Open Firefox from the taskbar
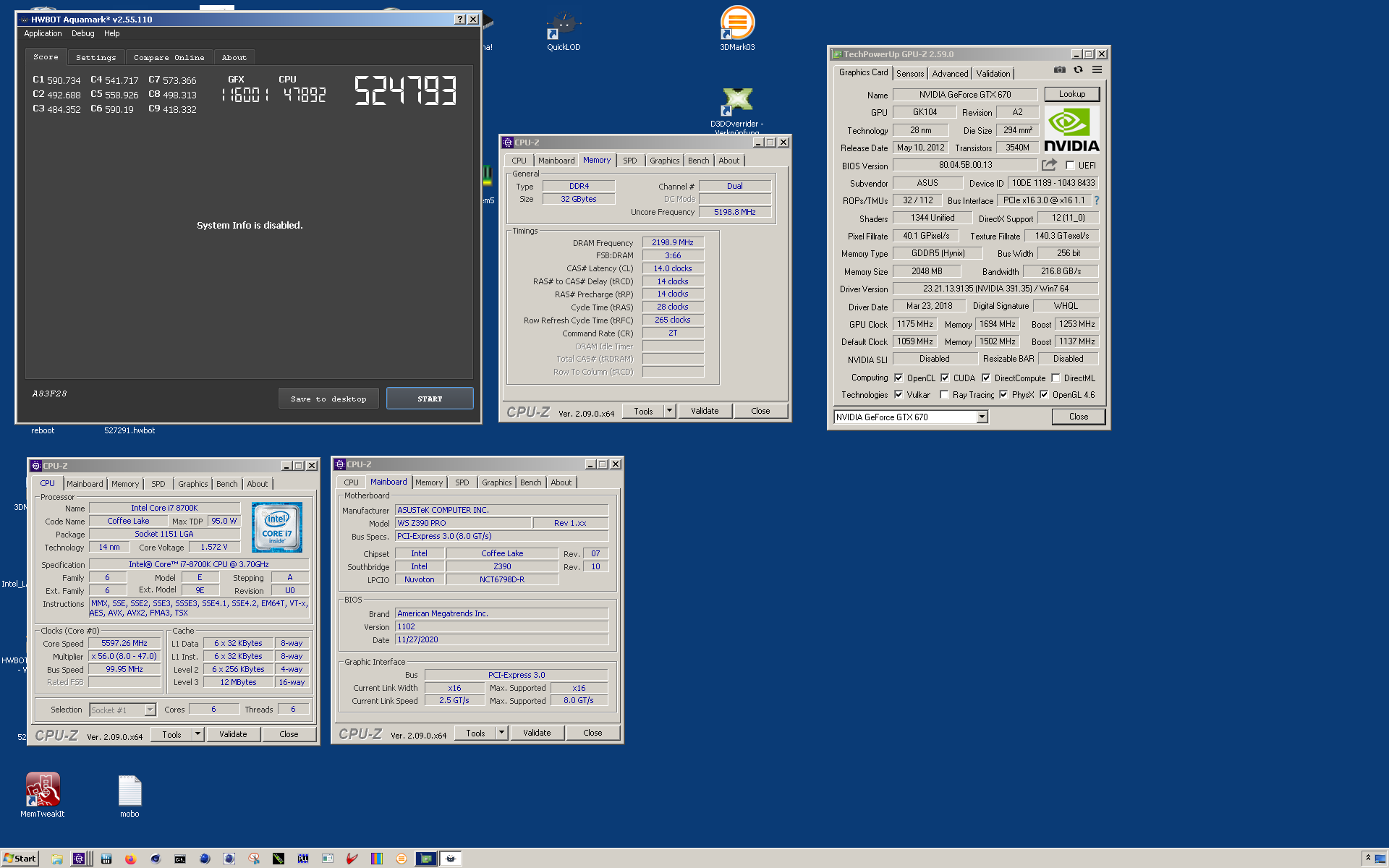The width and height of the screenshot is (1389, 868). pos(130,859)
